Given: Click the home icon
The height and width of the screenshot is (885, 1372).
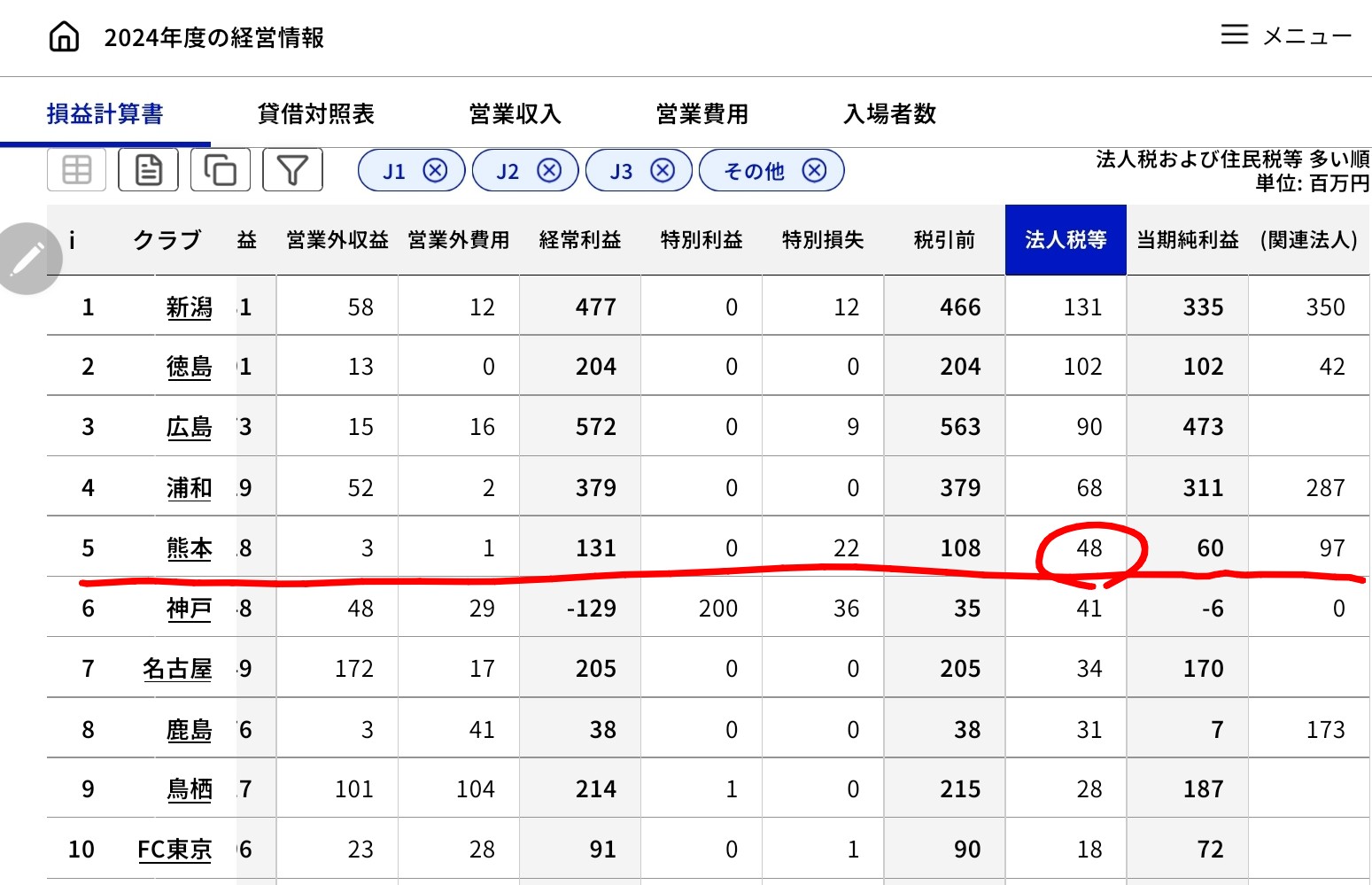Looking at the screenshot, I should click(64, 37).
